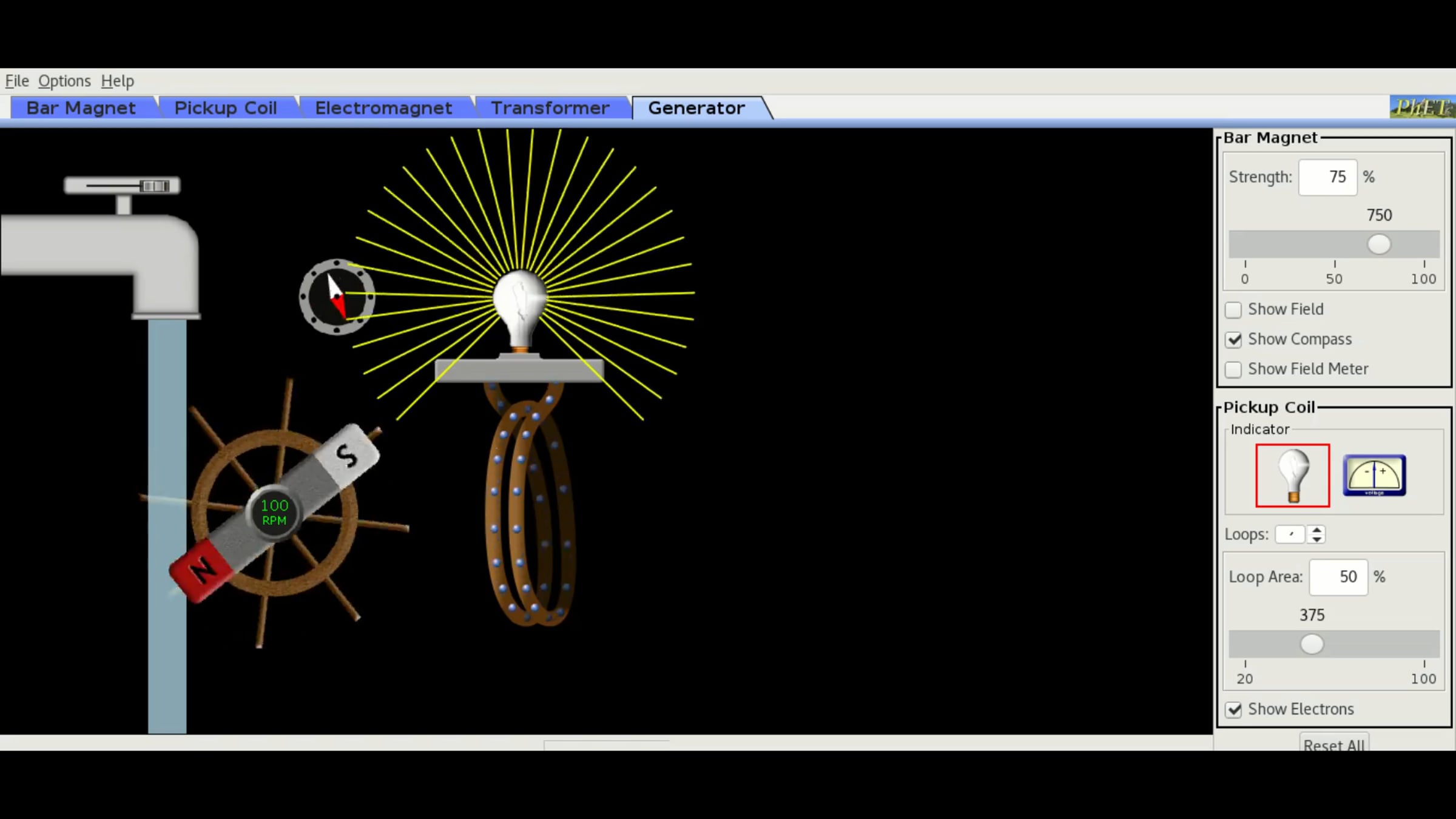Open the Options menu
Image resolution: width=1456 pixels, height=819 pixels.
[x=64, y=81]
